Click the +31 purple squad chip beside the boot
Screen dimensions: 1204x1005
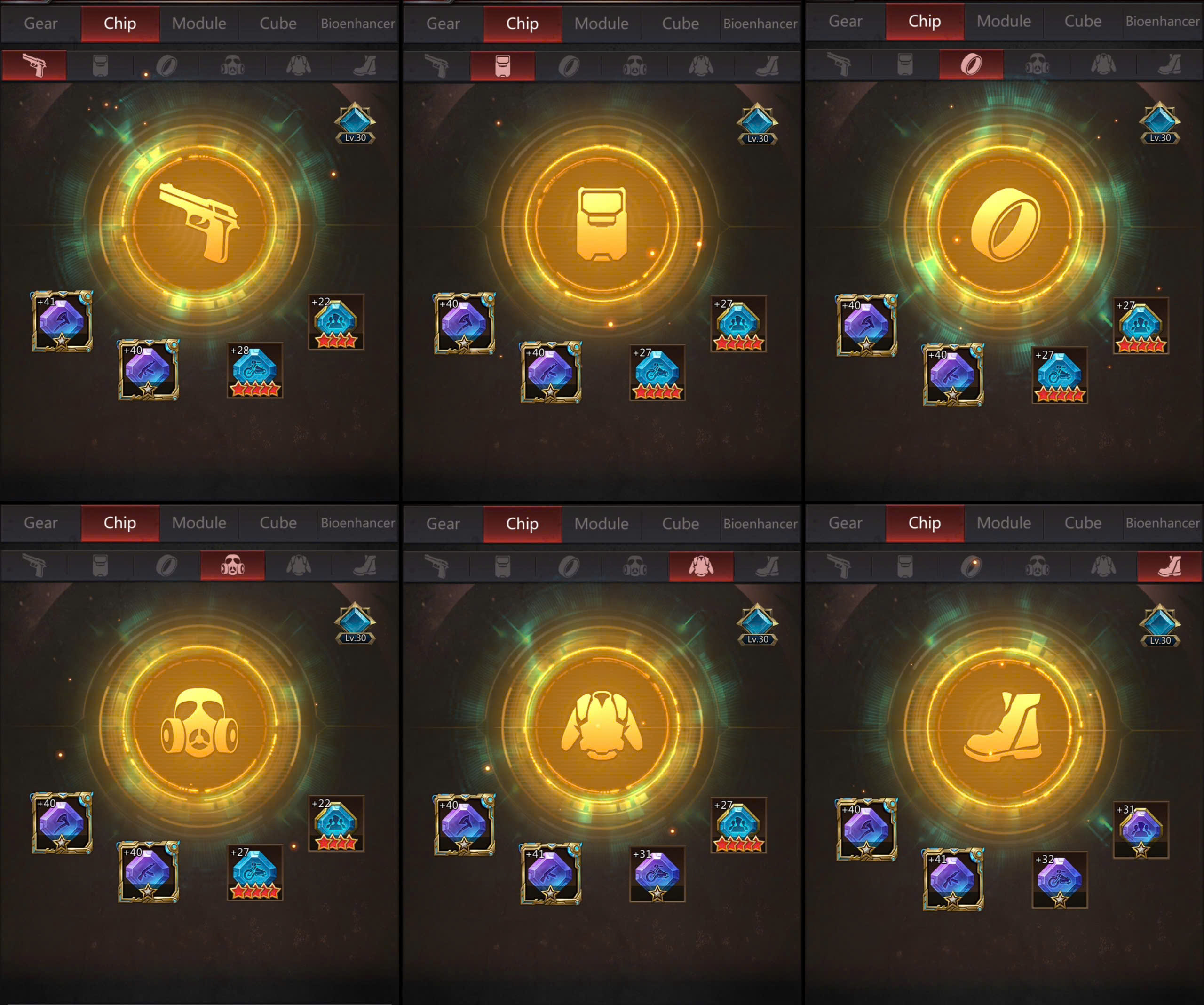1141,830
